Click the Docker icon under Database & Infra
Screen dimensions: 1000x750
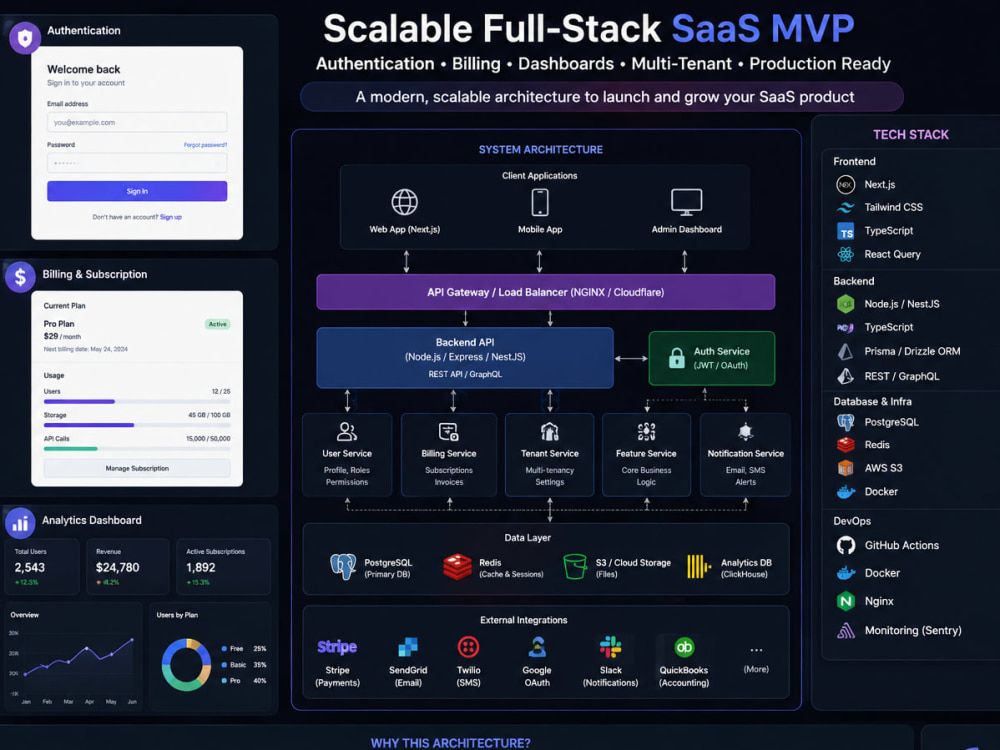coord(846,492)
